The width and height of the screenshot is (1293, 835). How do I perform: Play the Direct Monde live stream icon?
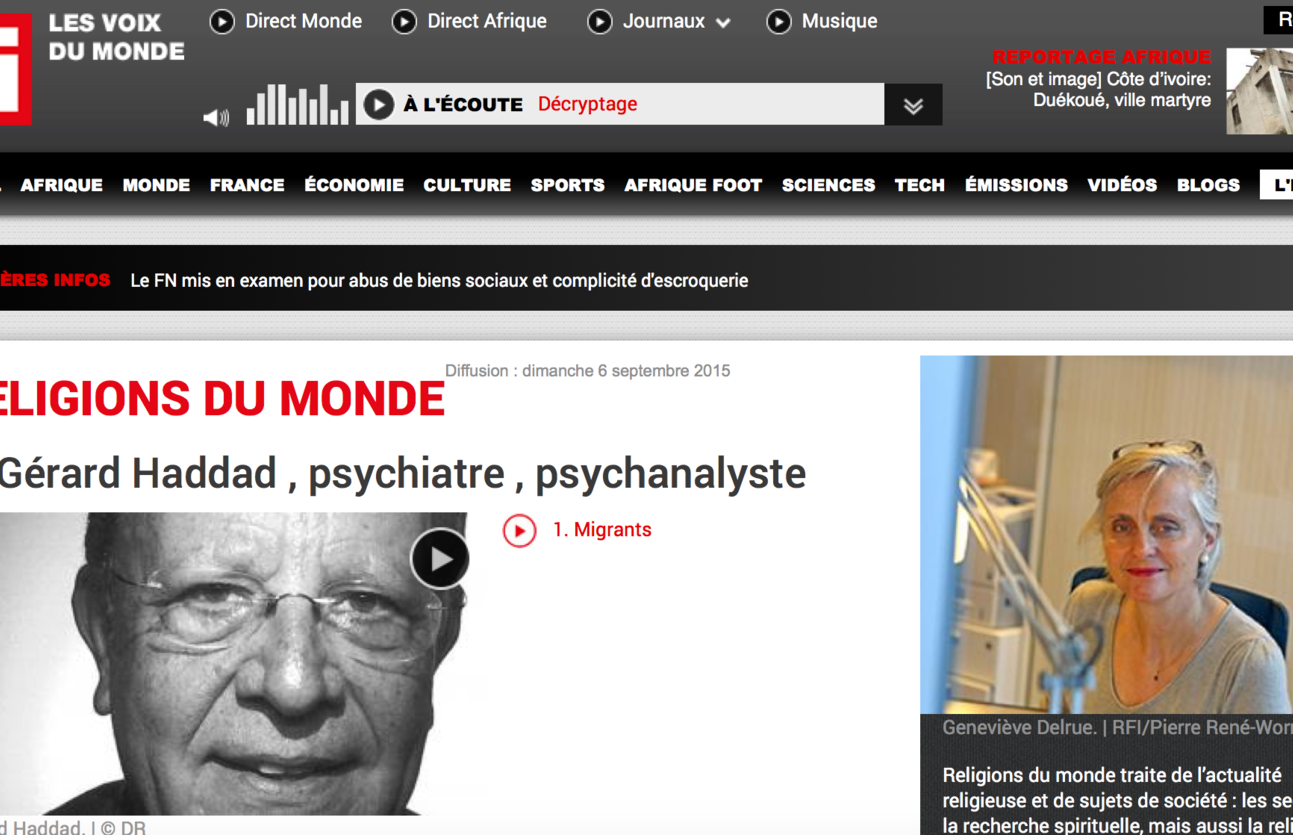pyautogui.click(x=222, y=21)
